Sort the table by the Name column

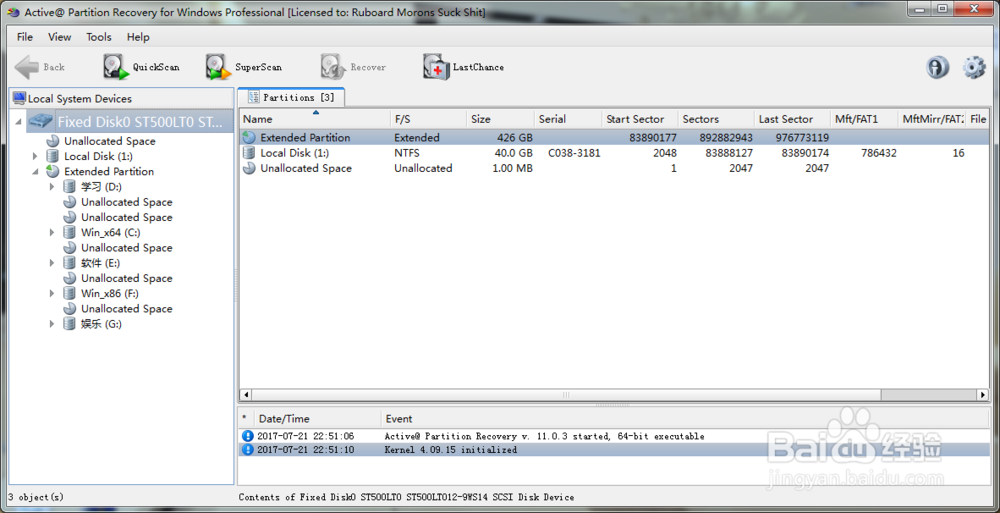tap(315, 119)
